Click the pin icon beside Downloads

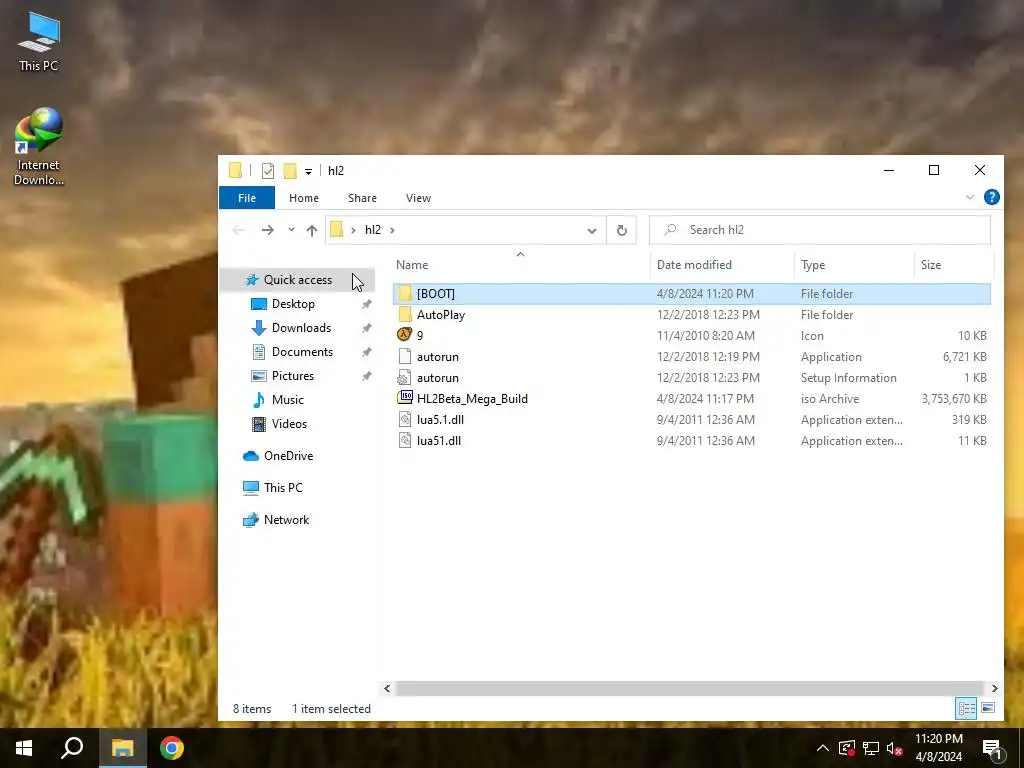[366, 328]
